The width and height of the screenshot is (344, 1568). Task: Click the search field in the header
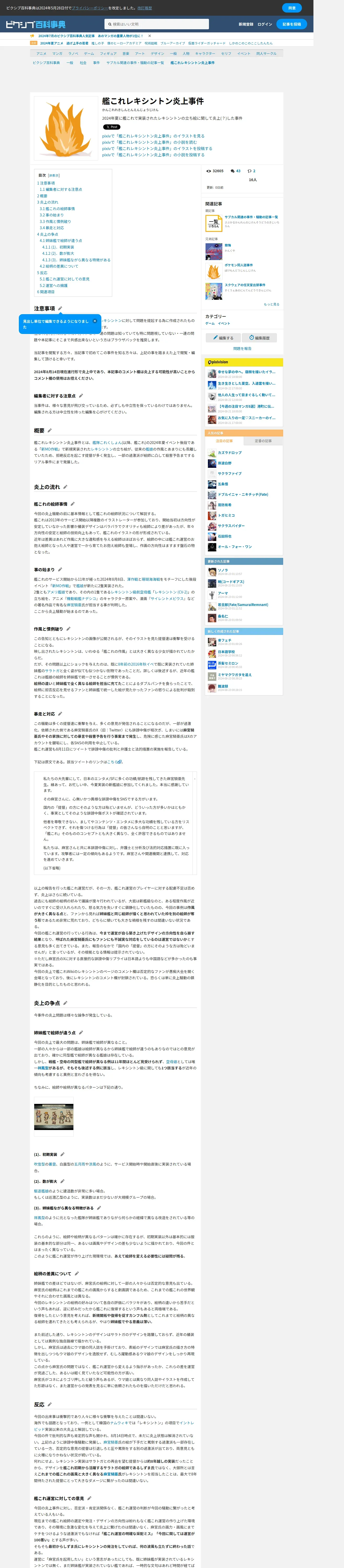[x=156, y=24]
